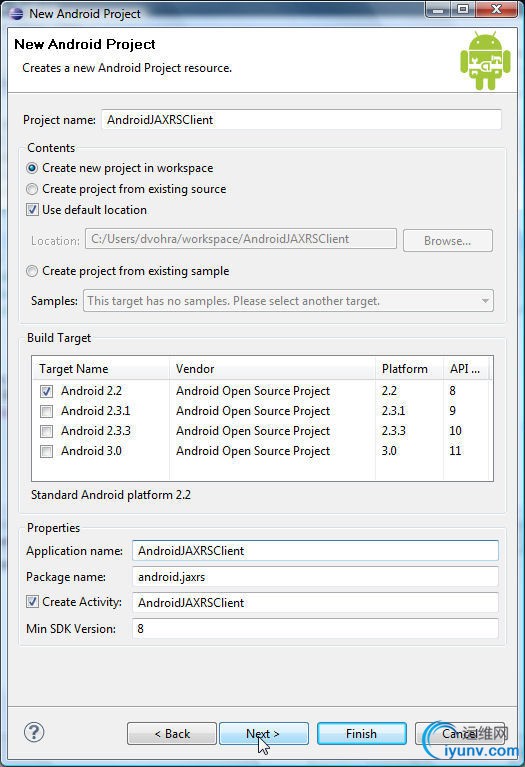This screenshot has width=525, height=767.
Task: Click the minimize window button
Action: pos(438,9)
